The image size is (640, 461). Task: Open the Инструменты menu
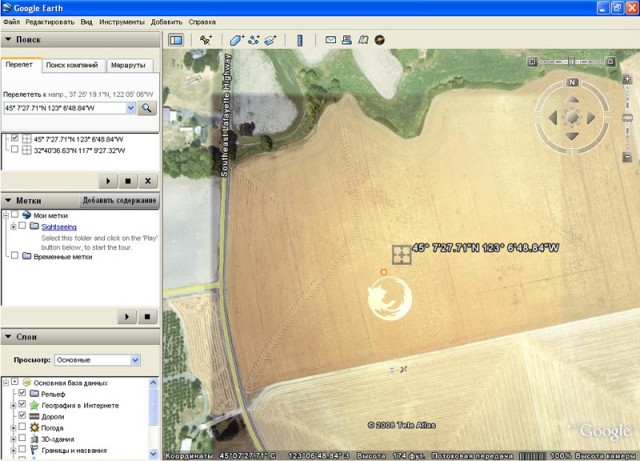coord(122,22)
